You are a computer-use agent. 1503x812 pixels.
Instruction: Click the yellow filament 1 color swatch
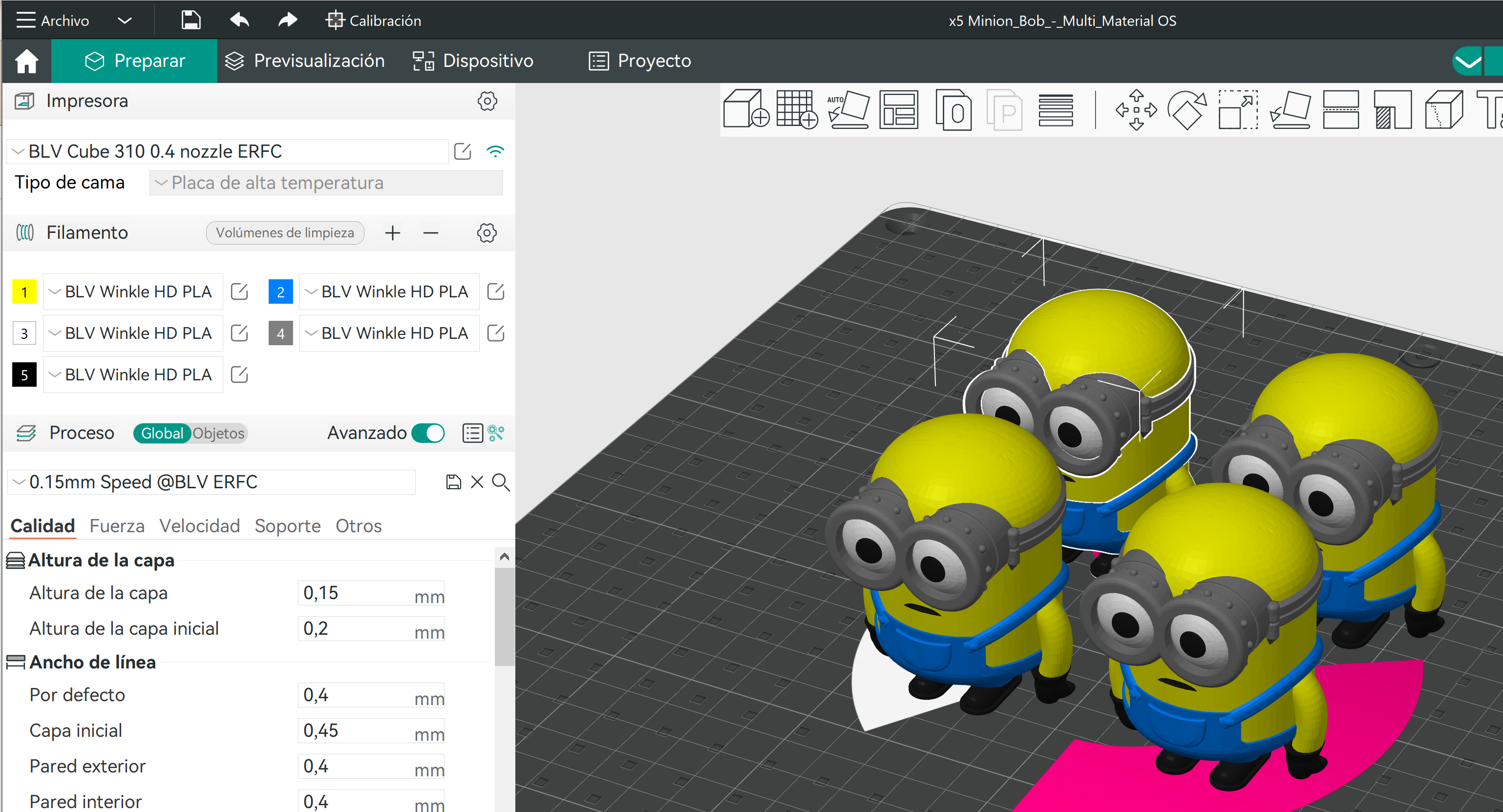(24, 291)
